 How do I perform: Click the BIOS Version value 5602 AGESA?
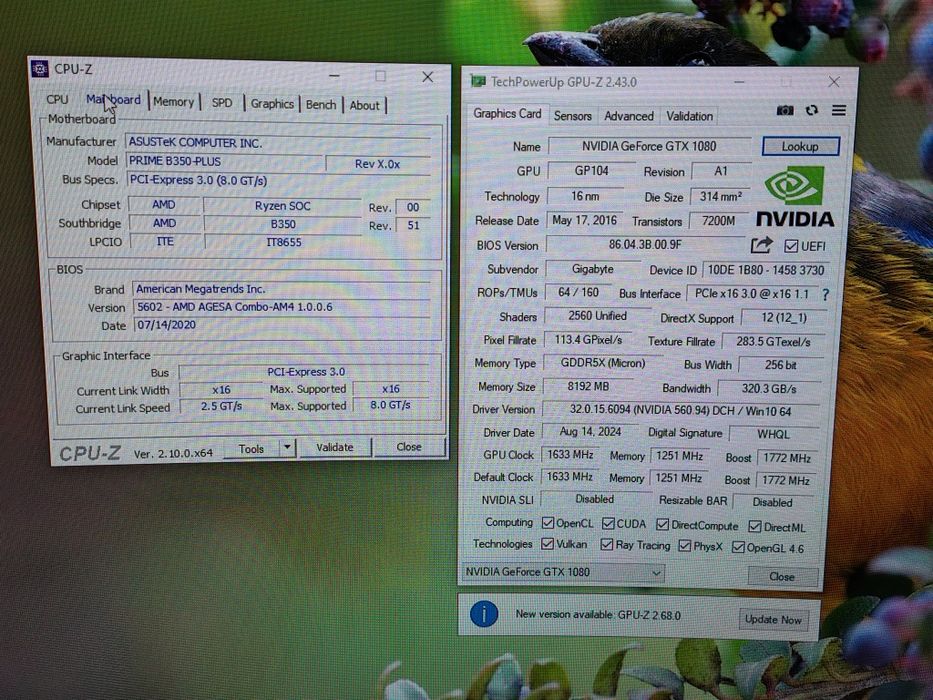[281, 307]
